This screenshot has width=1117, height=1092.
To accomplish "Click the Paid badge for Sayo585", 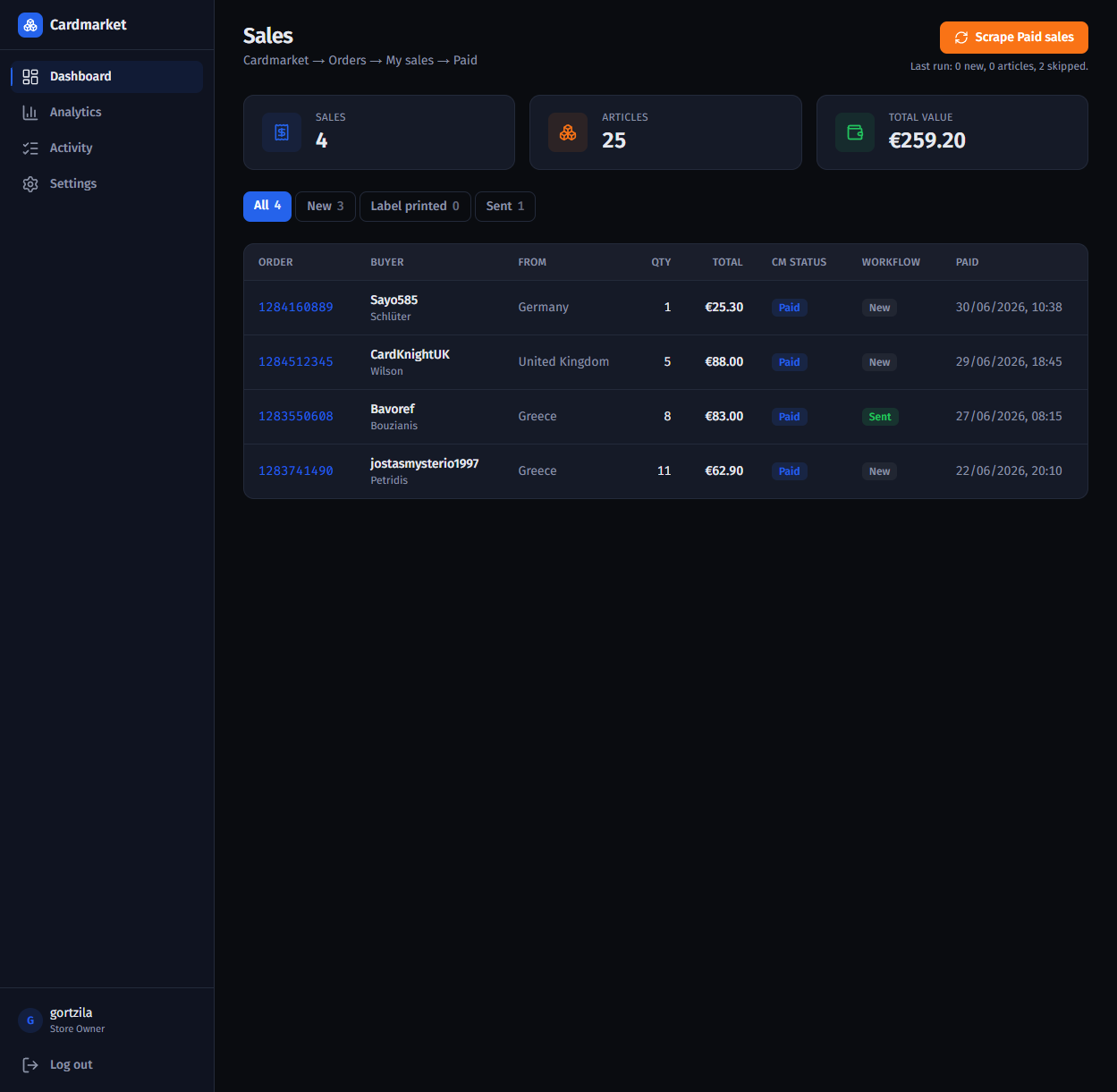I will (790, 308).
